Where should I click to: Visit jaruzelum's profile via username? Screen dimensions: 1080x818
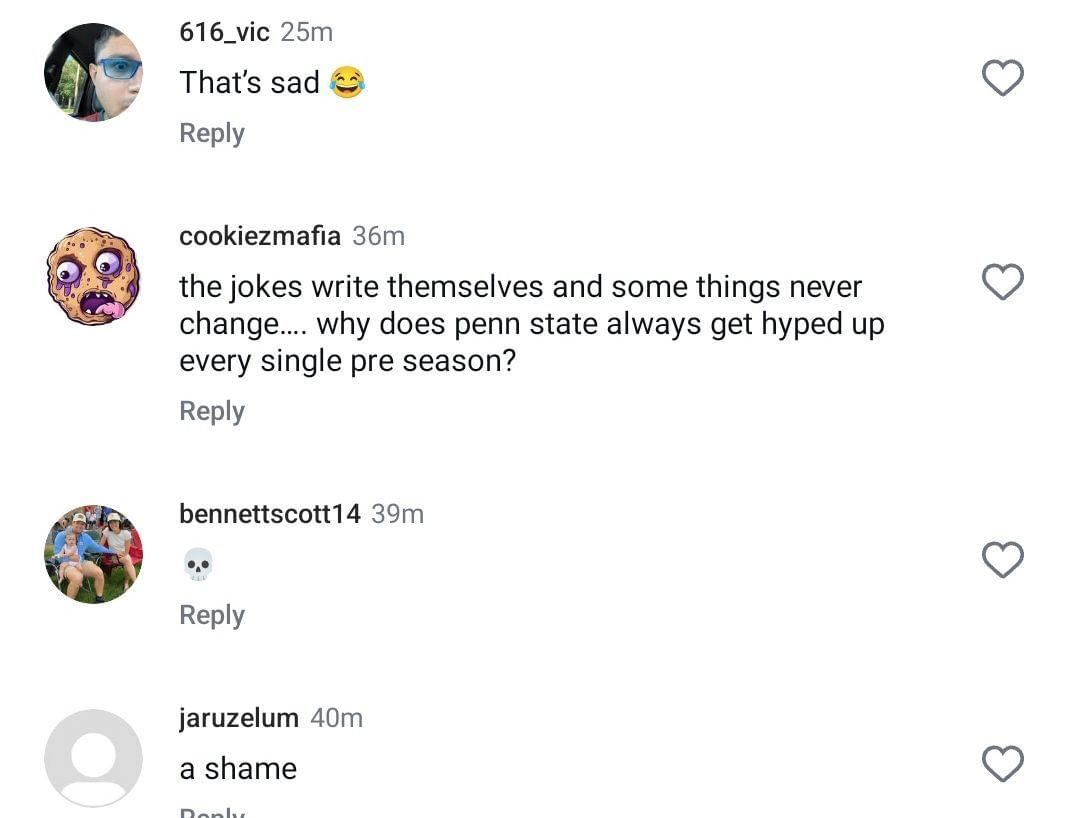(239, 718)
